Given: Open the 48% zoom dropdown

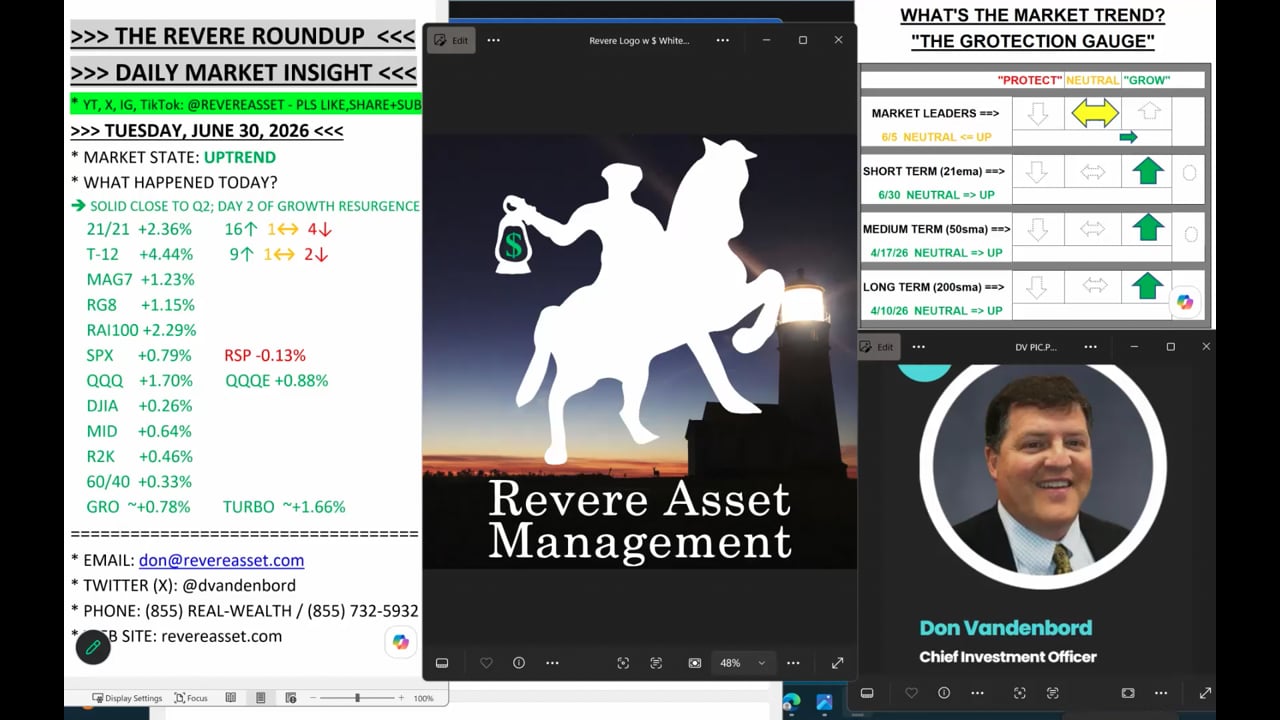Looking at the screenshot, I should [x=742, y=663].
